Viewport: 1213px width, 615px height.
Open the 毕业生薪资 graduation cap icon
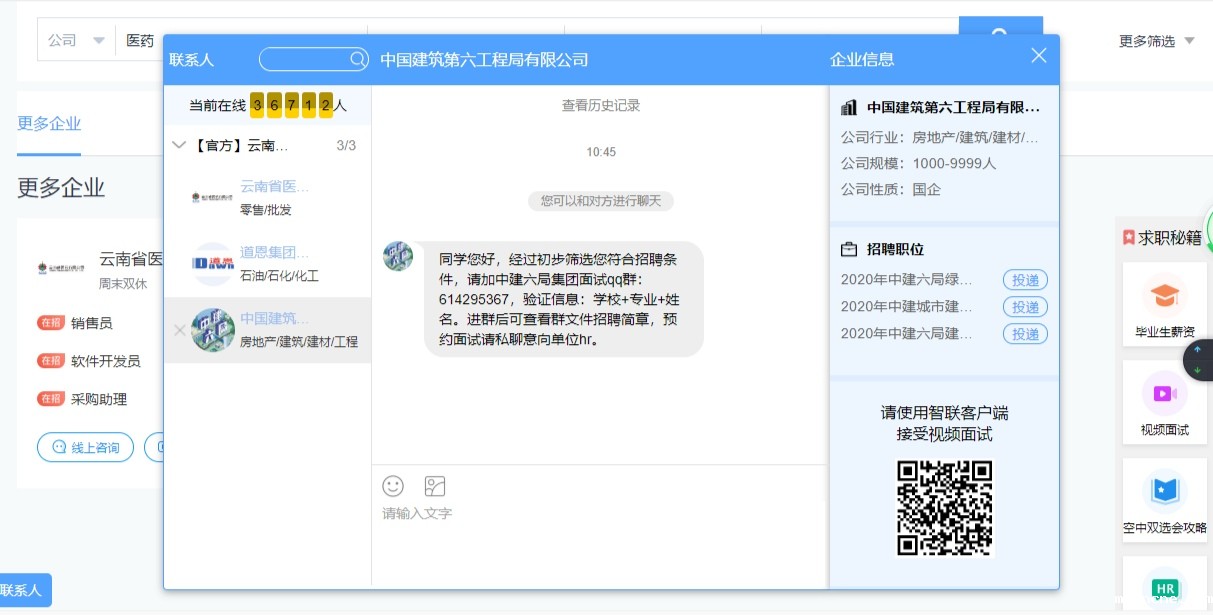pyautogui.click(x=1164, y=296)
